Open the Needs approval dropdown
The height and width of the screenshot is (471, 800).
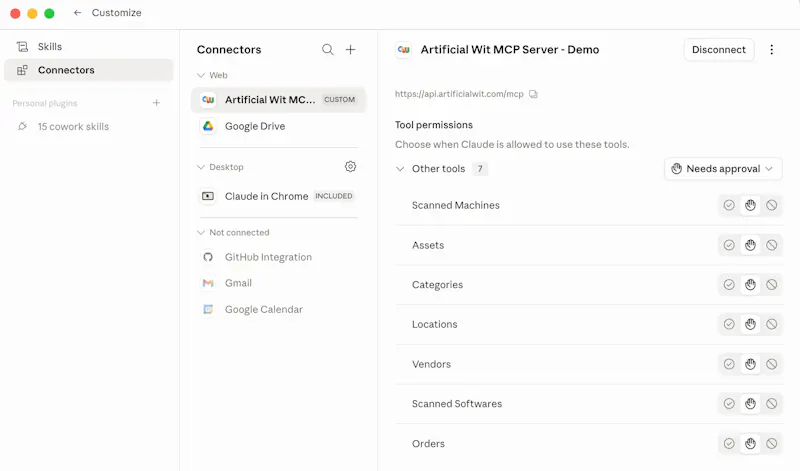click(723, 169)
